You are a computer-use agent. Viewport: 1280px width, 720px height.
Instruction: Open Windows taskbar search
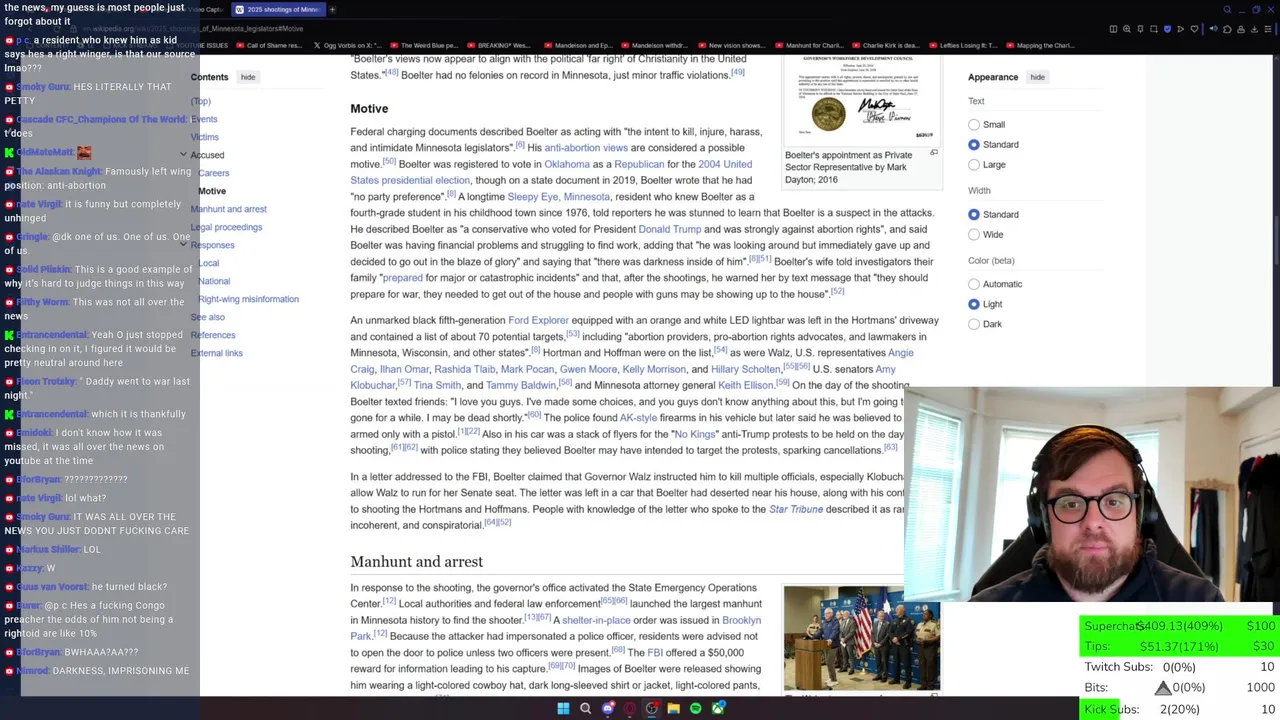[585, 708]
